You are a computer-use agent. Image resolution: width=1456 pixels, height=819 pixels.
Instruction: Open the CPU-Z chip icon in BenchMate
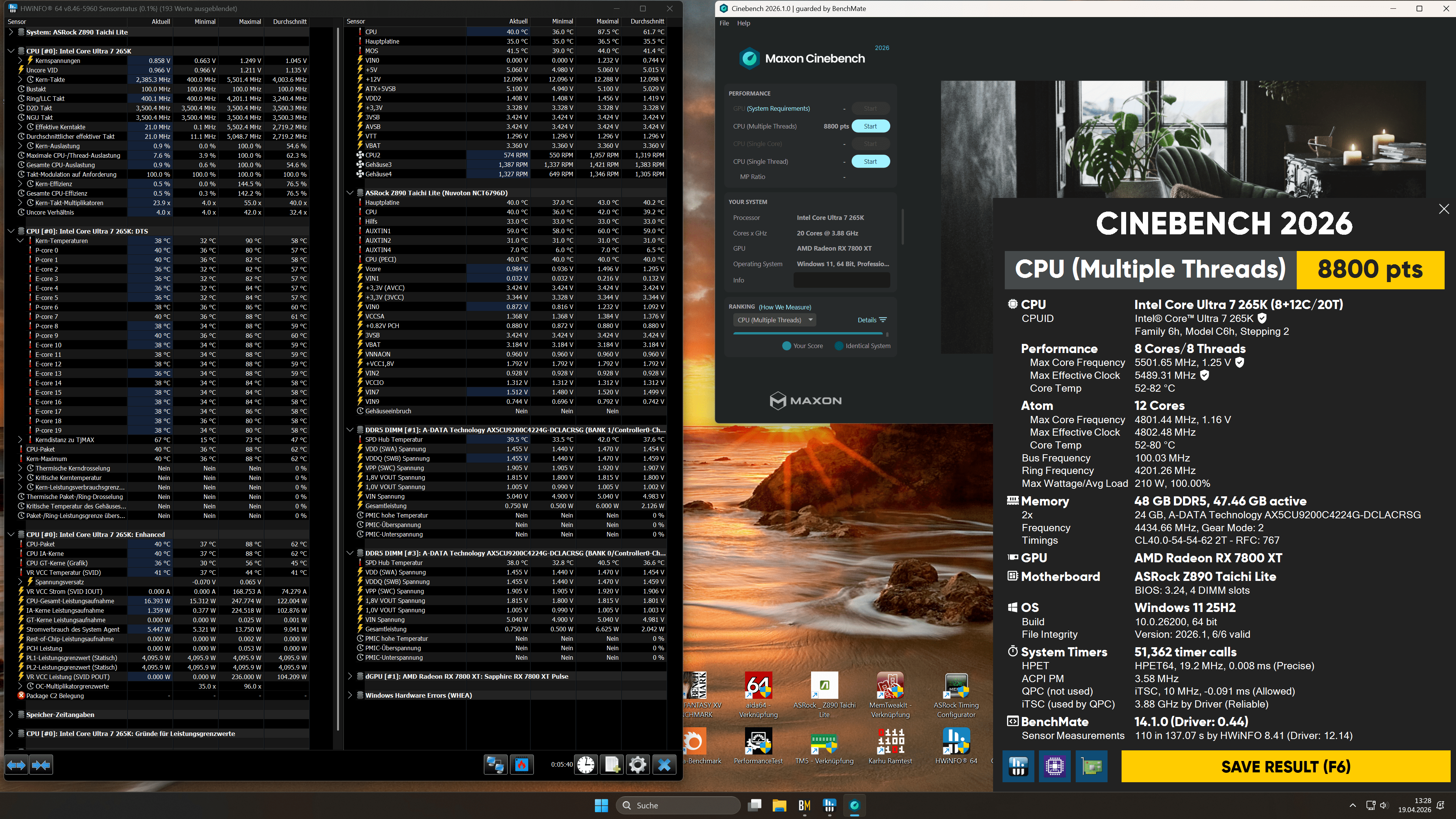(x=1054, y=766)
